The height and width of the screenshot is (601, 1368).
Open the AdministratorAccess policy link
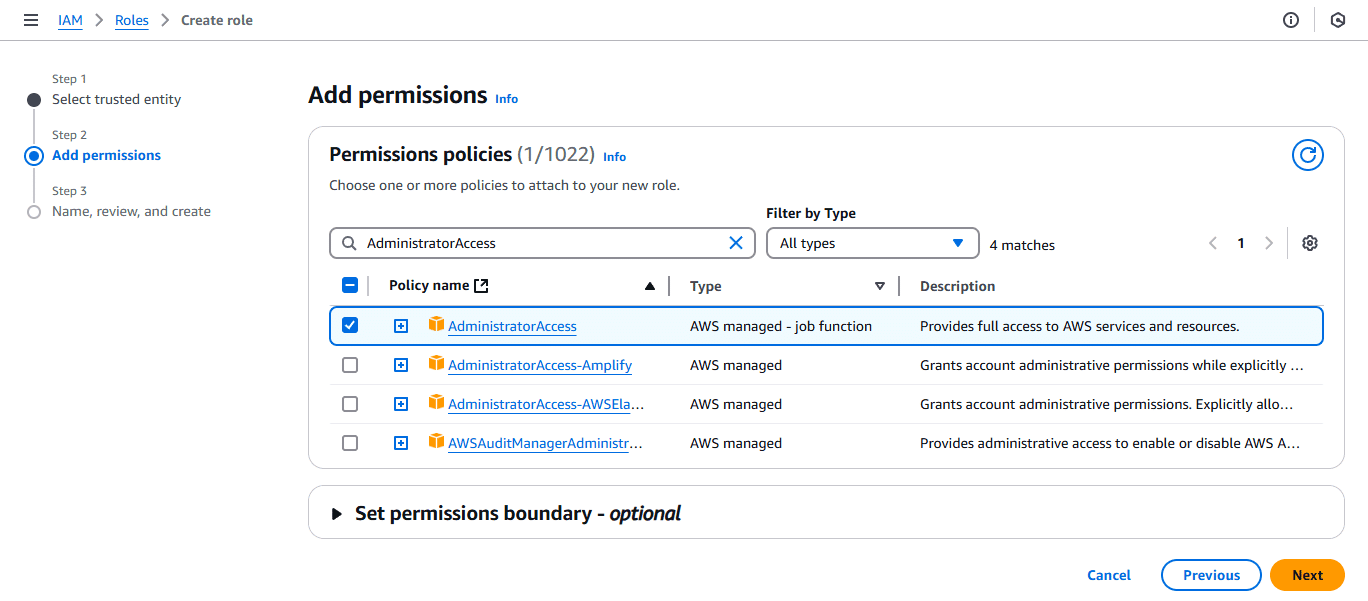512,326
